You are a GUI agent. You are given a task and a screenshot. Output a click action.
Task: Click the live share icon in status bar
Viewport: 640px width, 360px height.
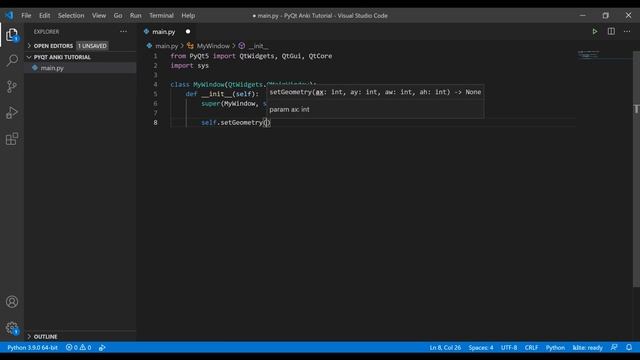(102, 348)
